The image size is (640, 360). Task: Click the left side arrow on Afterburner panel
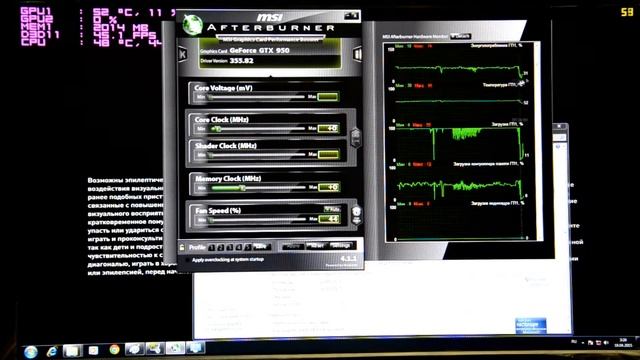183,53
